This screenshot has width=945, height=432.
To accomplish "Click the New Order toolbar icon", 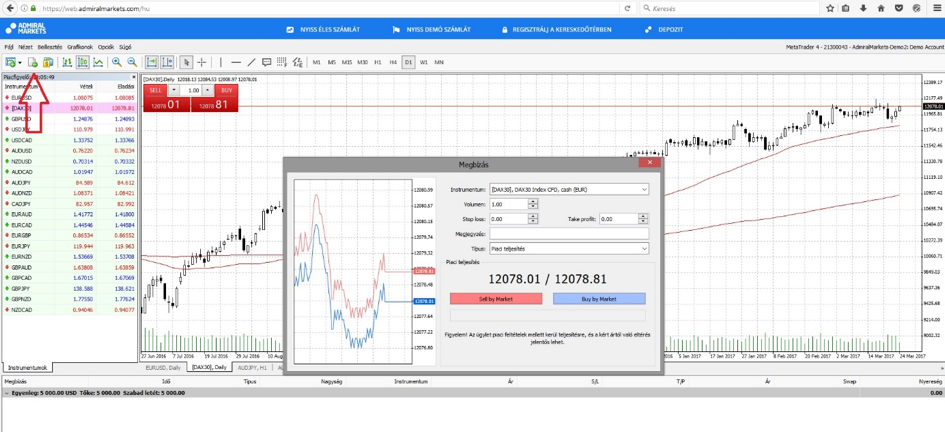I will point(33,62).
